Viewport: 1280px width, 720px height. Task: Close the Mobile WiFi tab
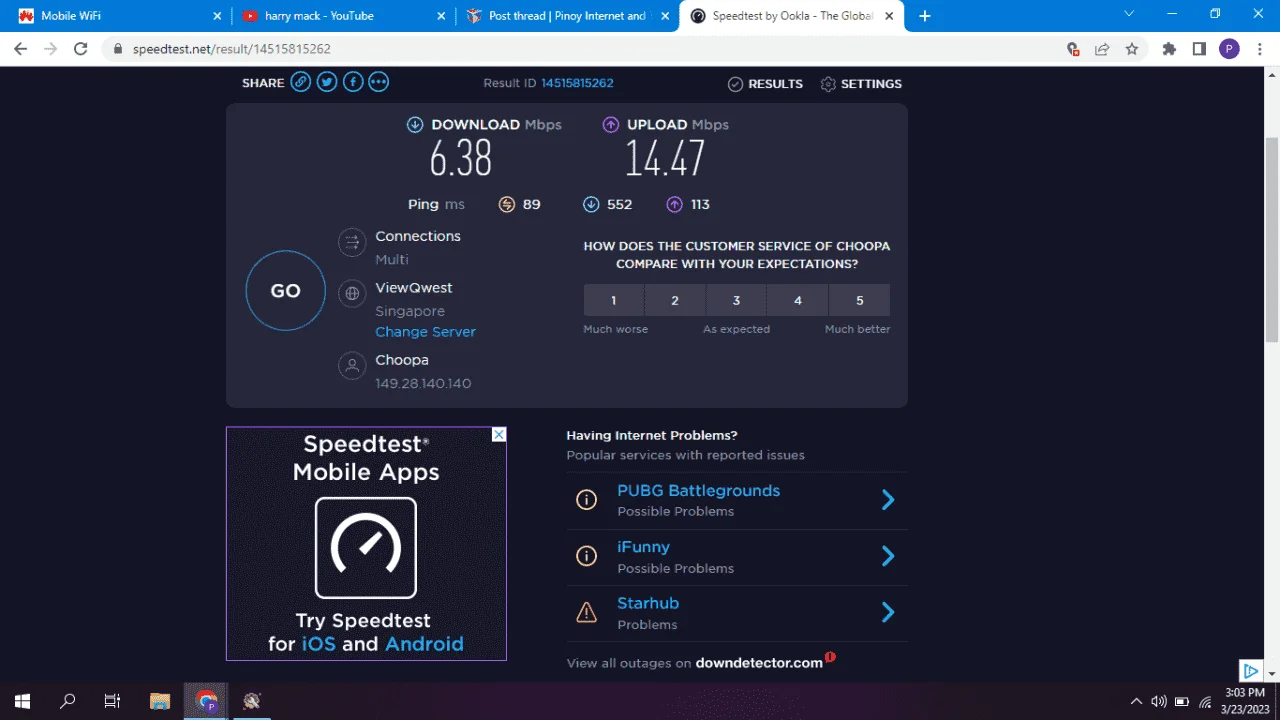pos(218,16)
